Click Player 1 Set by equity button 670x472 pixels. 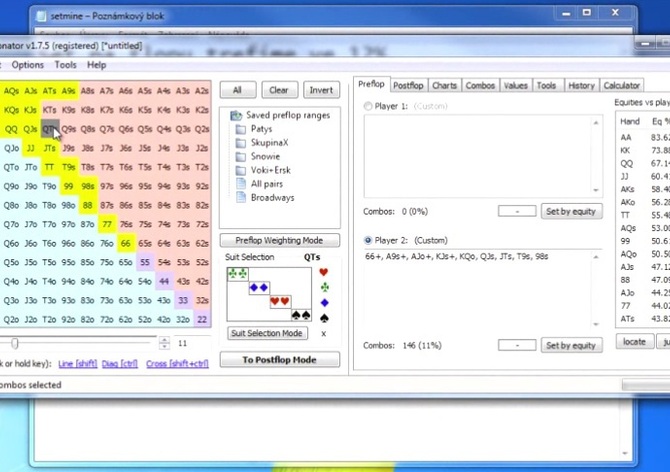point(571,211)
